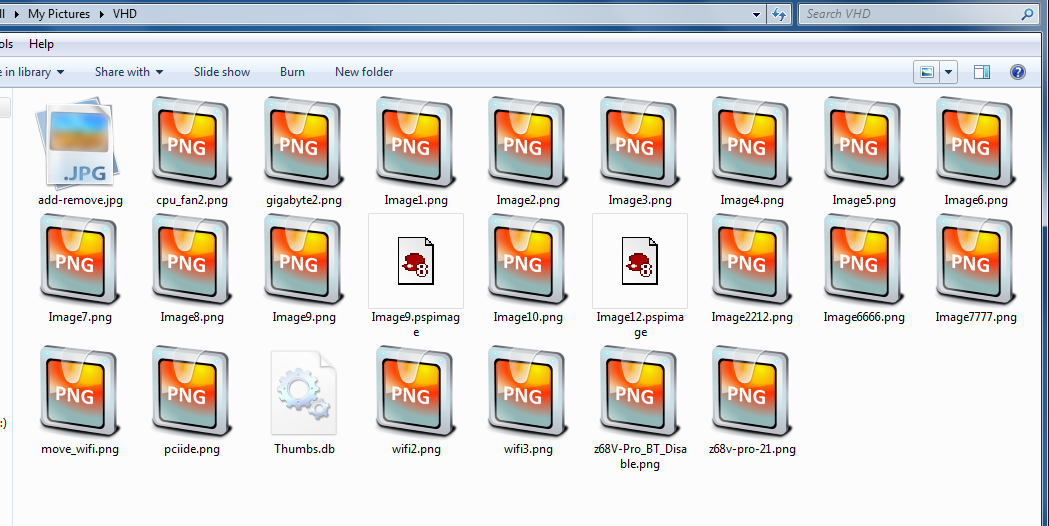The height and width of the screenshot is (526, 1049).
Task: Select the gigabyte2.png file icon
Action: tap(304, 143)
